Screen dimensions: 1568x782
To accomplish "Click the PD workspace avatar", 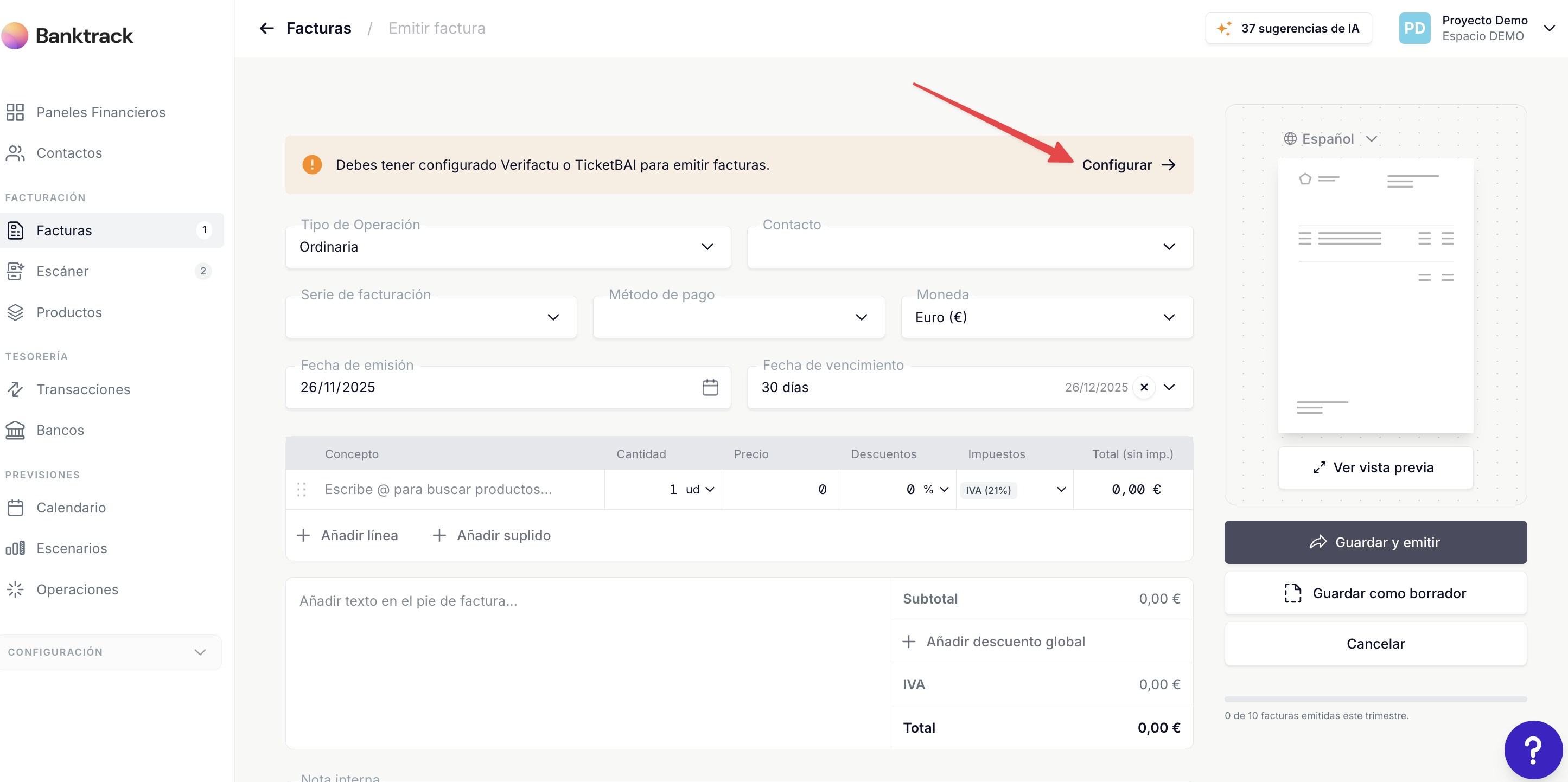I will (1414, 28).
